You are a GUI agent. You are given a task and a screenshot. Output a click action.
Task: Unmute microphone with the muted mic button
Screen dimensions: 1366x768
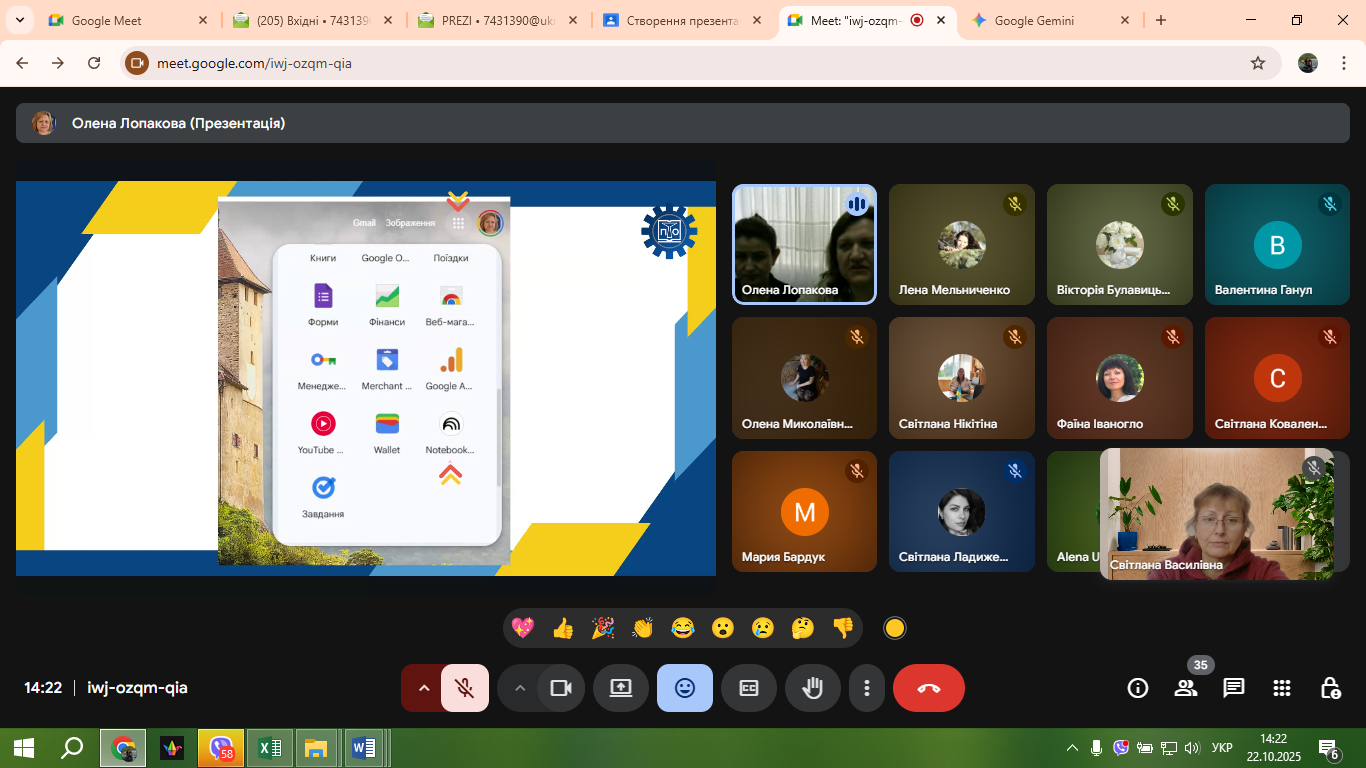(x=464, y=688)
